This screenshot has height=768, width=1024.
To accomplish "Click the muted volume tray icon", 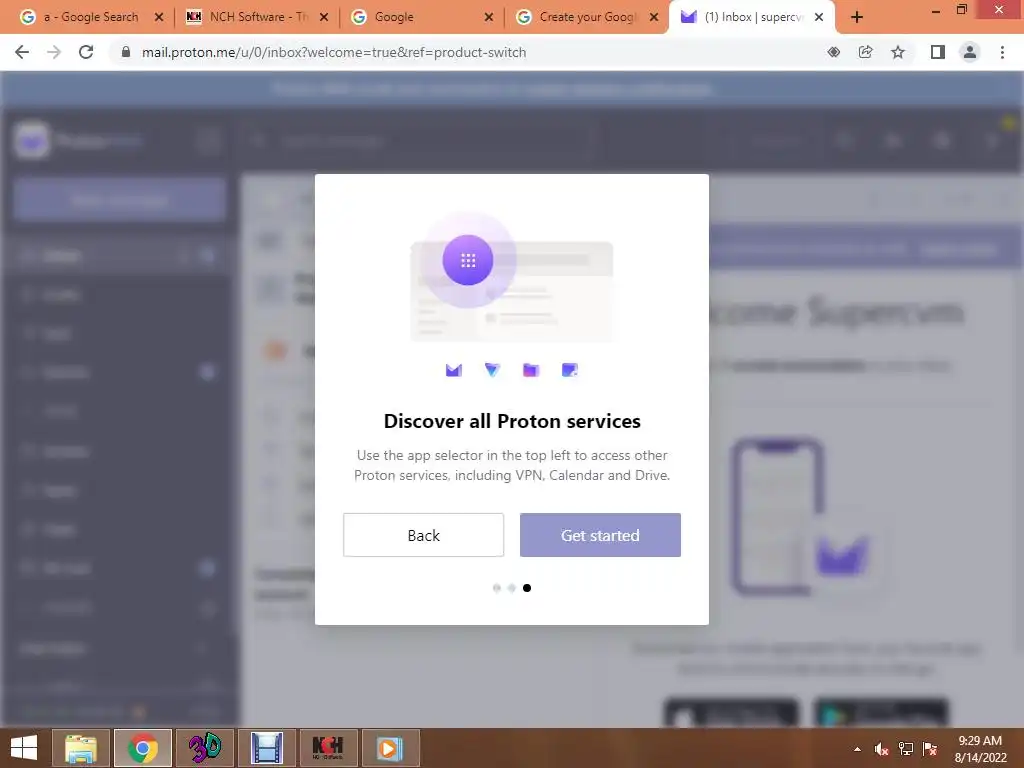I will 882,749.
